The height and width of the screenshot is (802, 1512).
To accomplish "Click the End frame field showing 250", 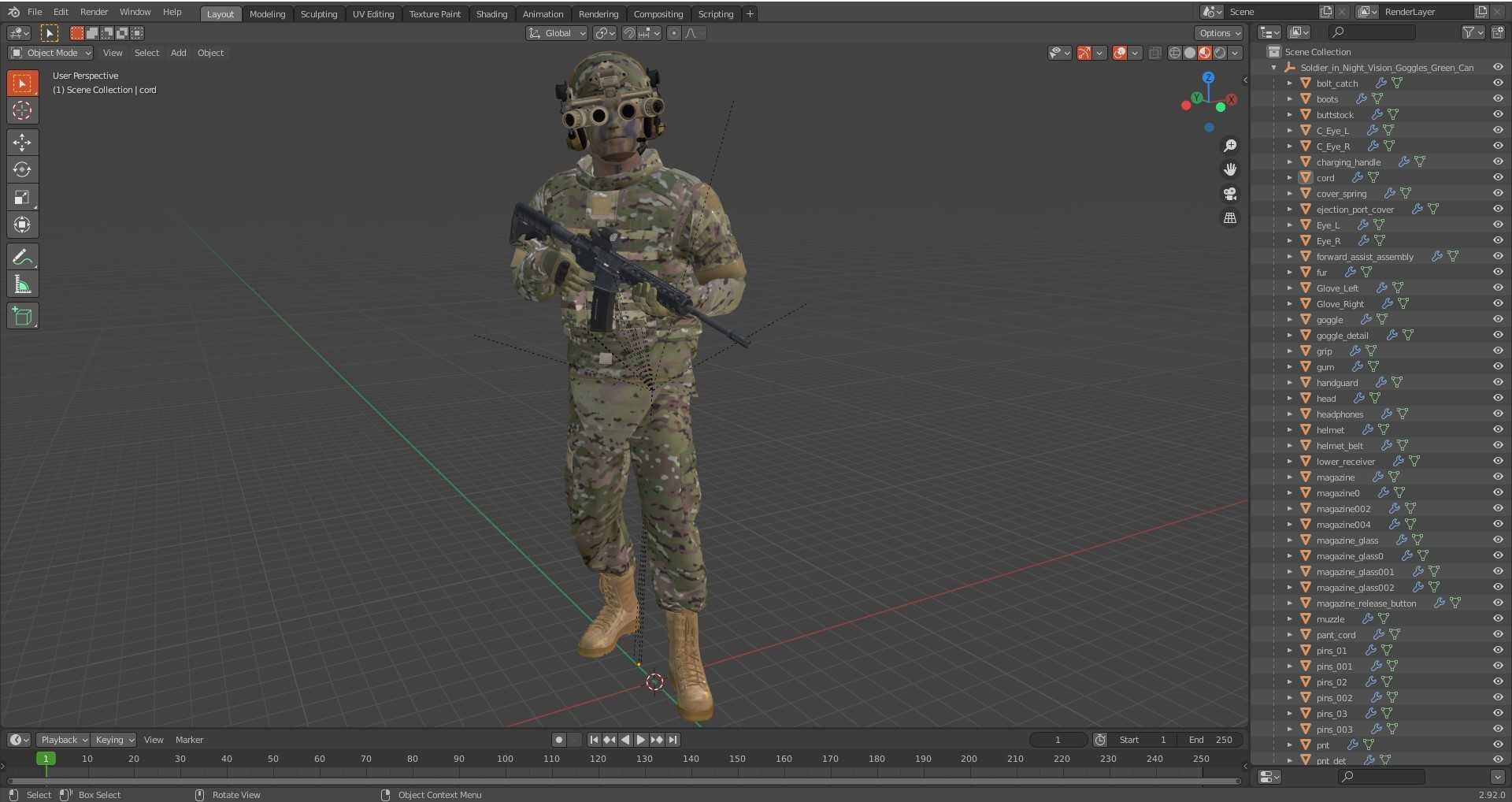I will coord(1210,740).
